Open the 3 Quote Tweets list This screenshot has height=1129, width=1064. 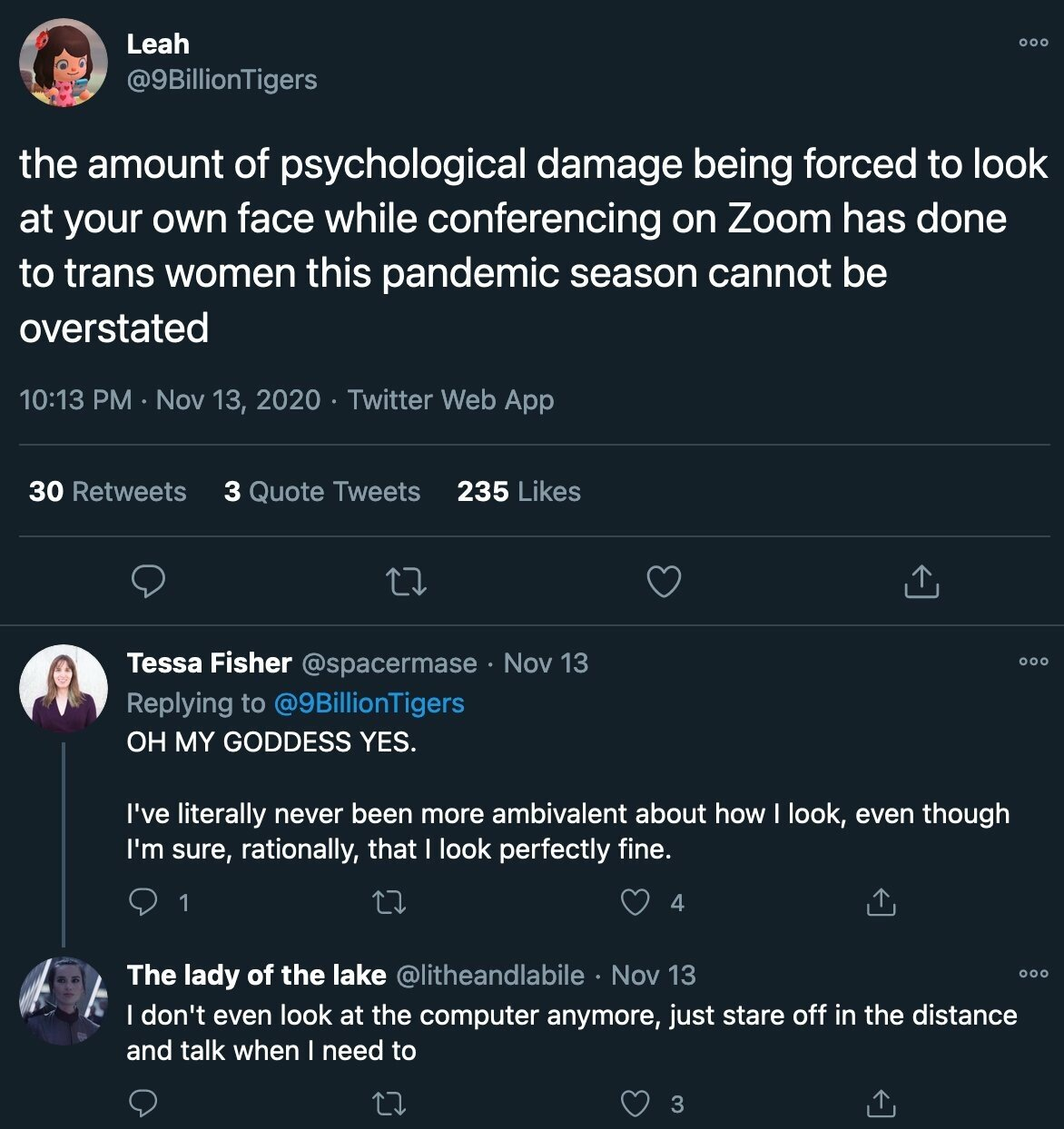tap(322, 492)
